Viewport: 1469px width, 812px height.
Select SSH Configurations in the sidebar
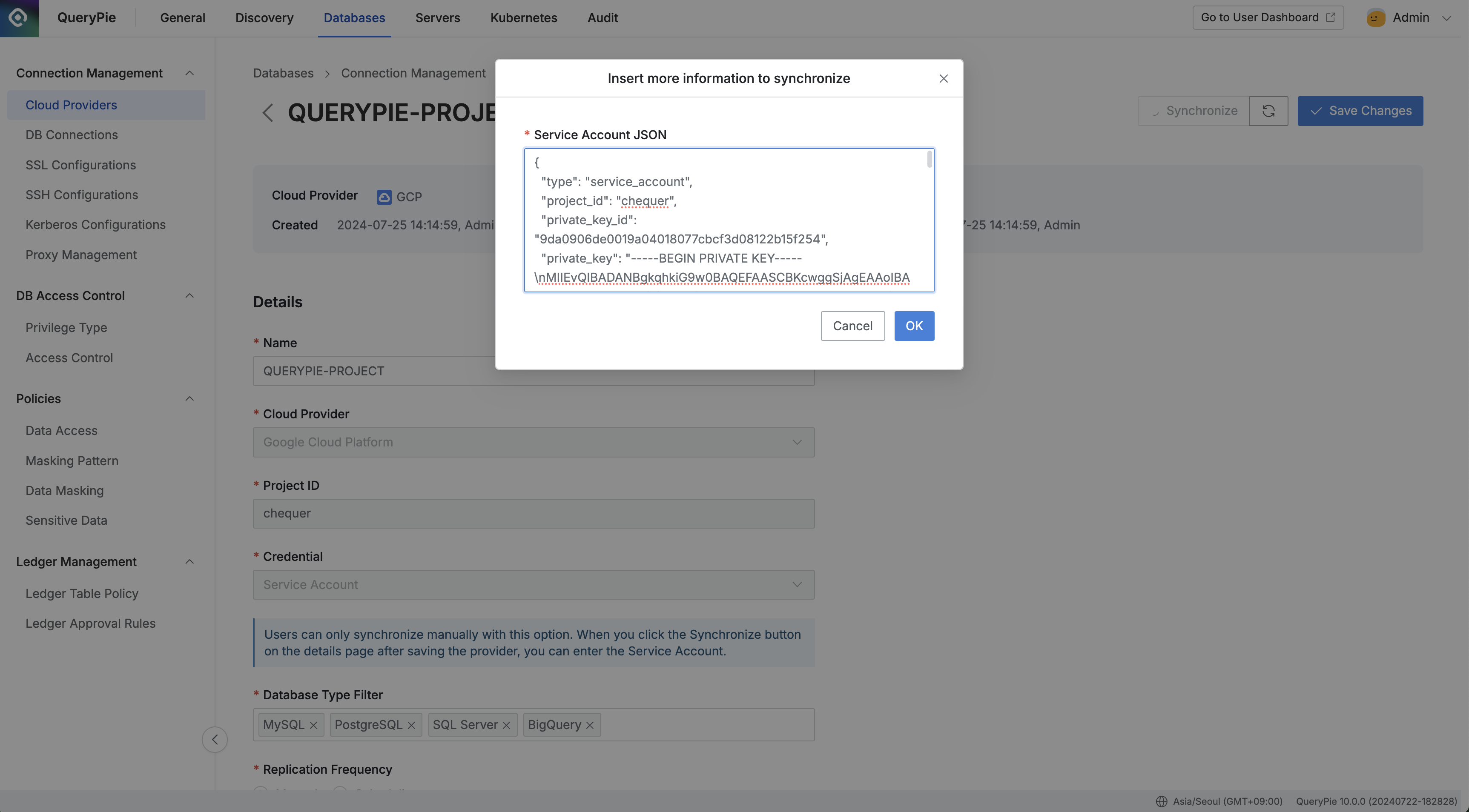pos(82,194)
